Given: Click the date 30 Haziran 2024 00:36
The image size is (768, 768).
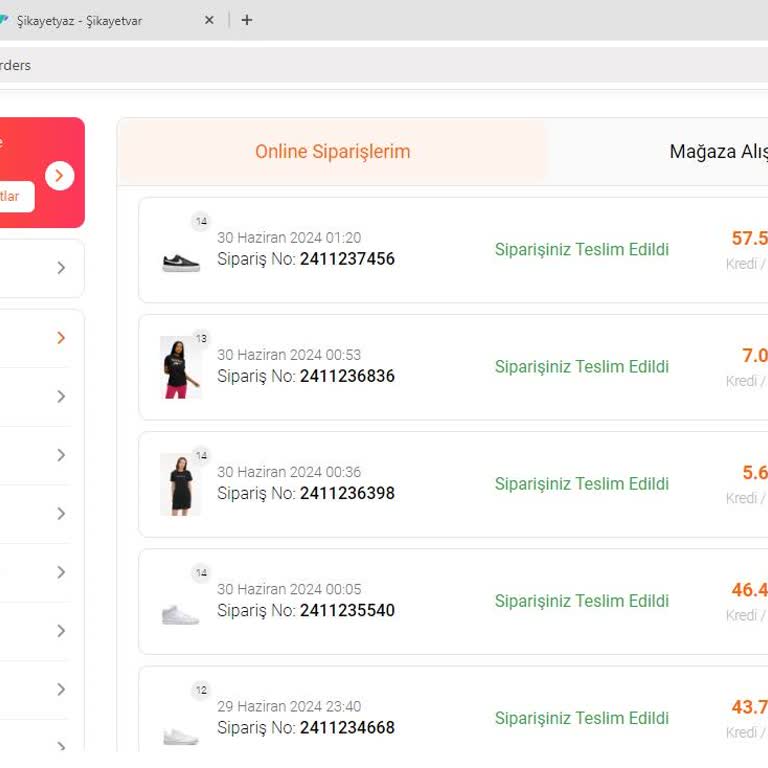Looking at the screenshot, I should coord(289,472).
